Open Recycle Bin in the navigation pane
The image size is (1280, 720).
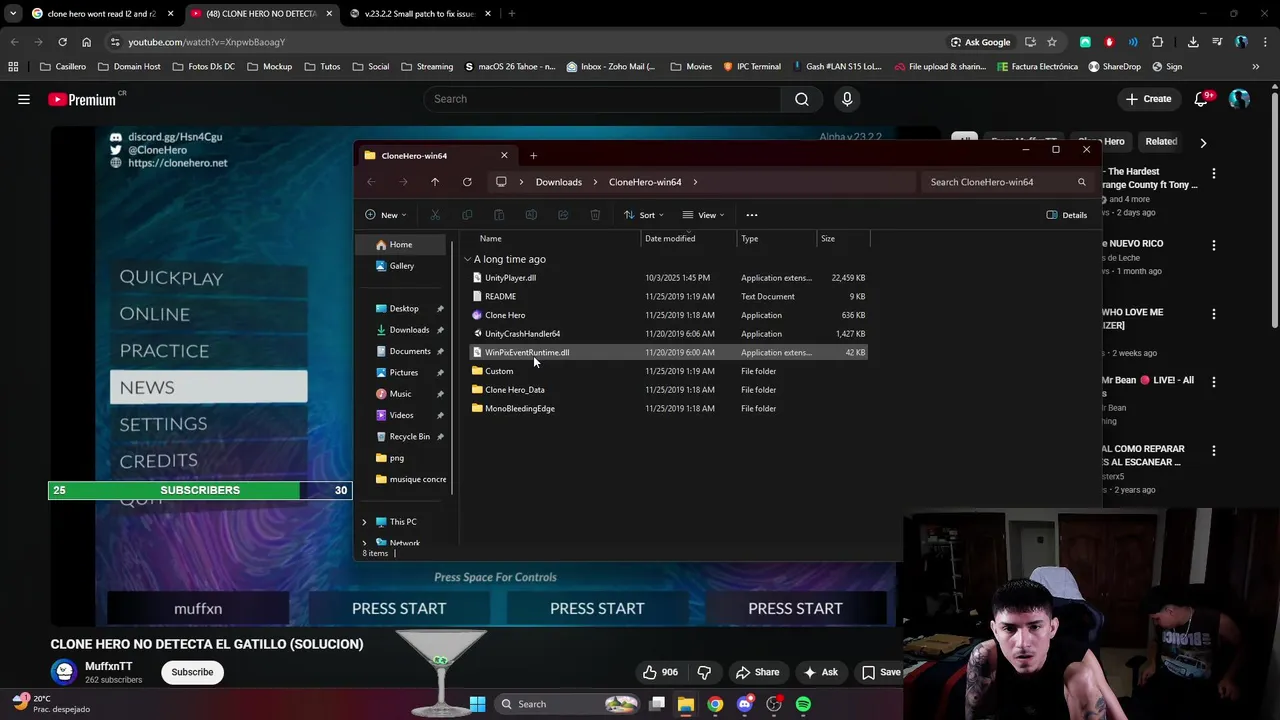(409, 436)
